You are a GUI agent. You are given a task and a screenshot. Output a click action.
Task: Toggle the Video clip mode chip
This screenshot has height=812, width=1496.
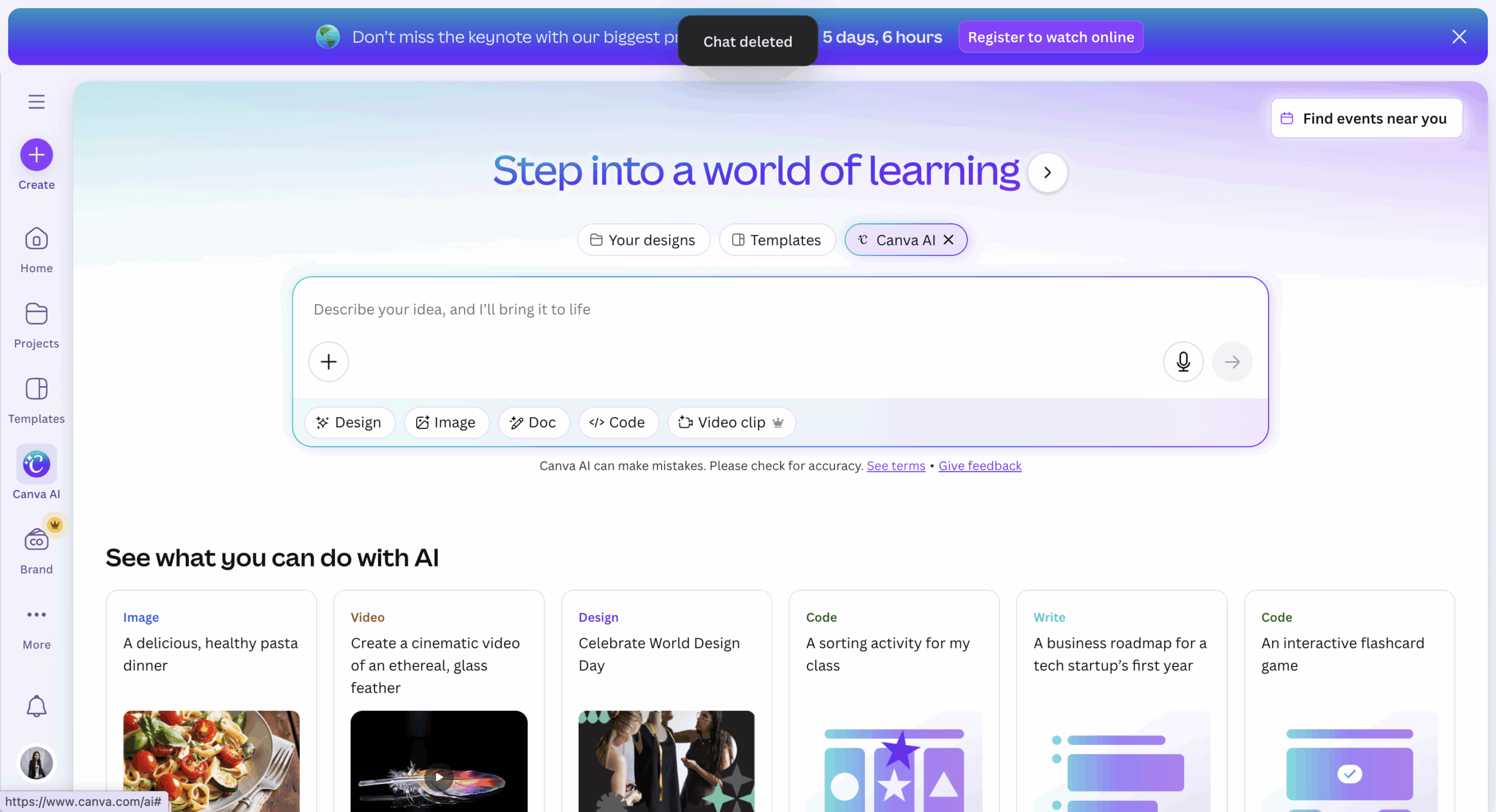click(730, 422)
